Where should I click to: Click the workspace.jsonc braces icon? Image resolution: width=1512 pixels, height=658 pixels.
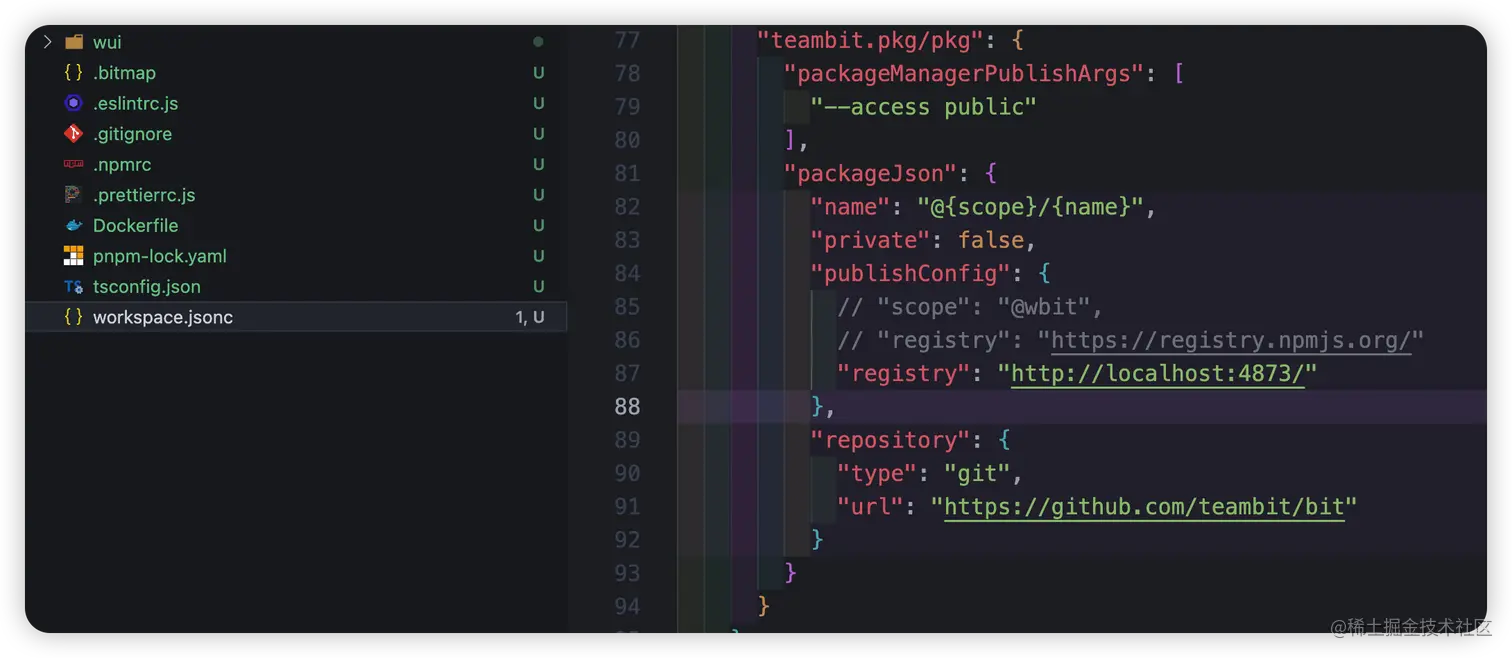(x=73, y=317)
